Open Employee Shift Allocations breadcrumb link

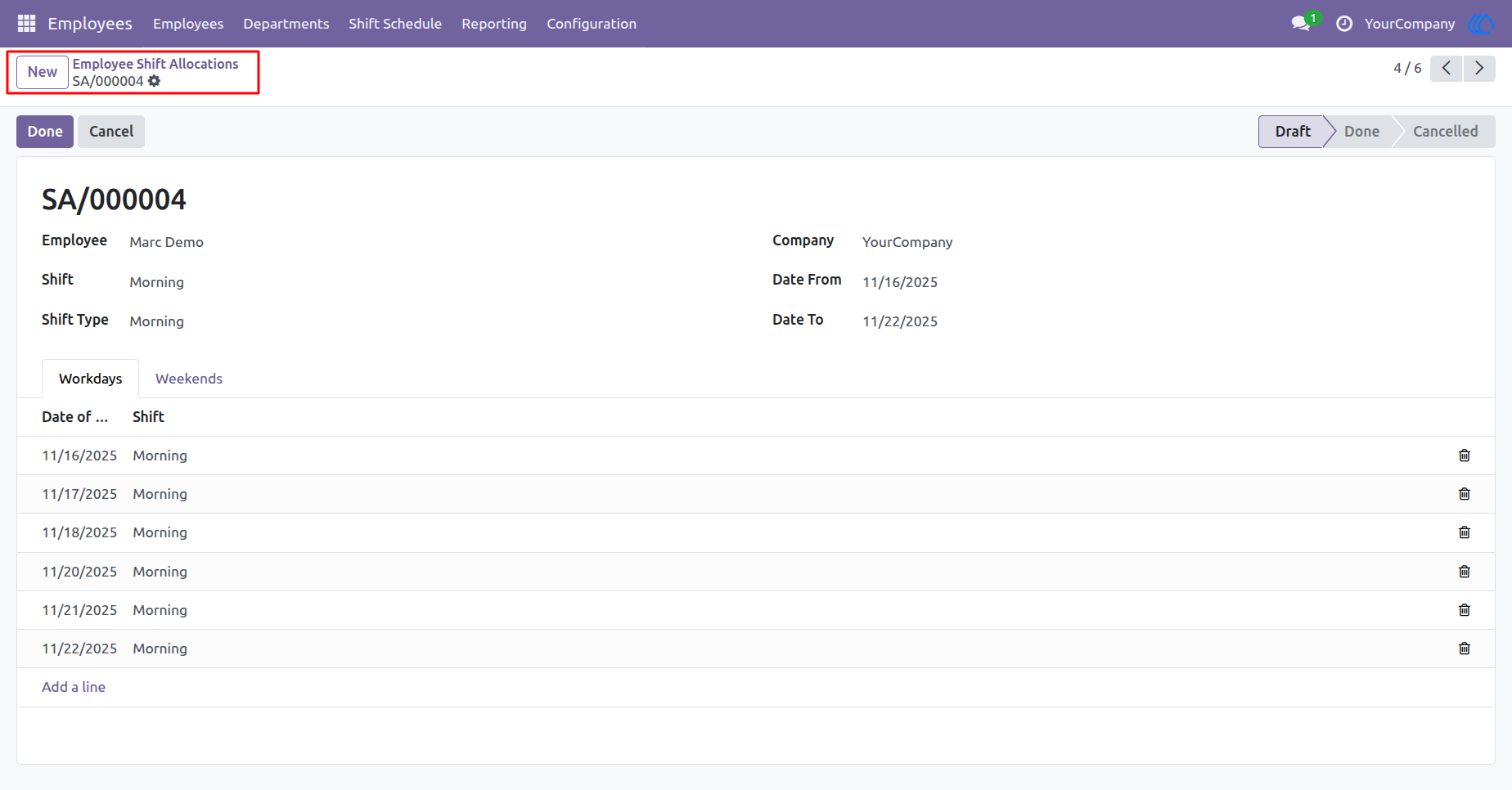tap(155, 64)
